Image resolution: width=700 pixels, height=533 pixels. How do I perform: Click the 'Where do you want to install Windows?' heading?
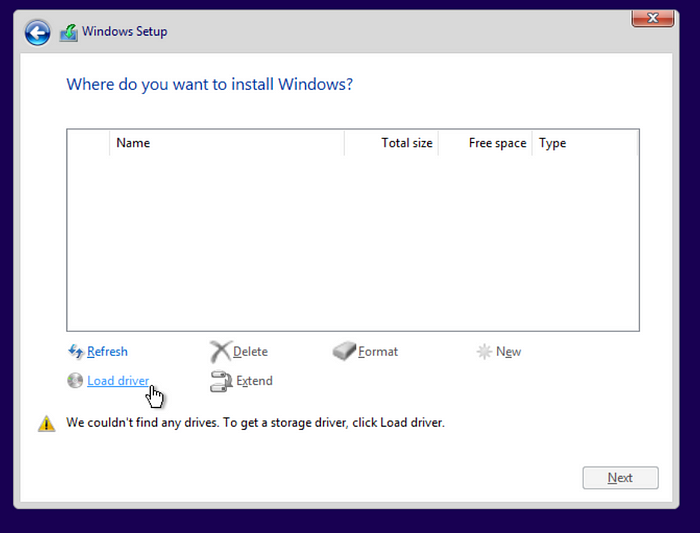point(210,84)
